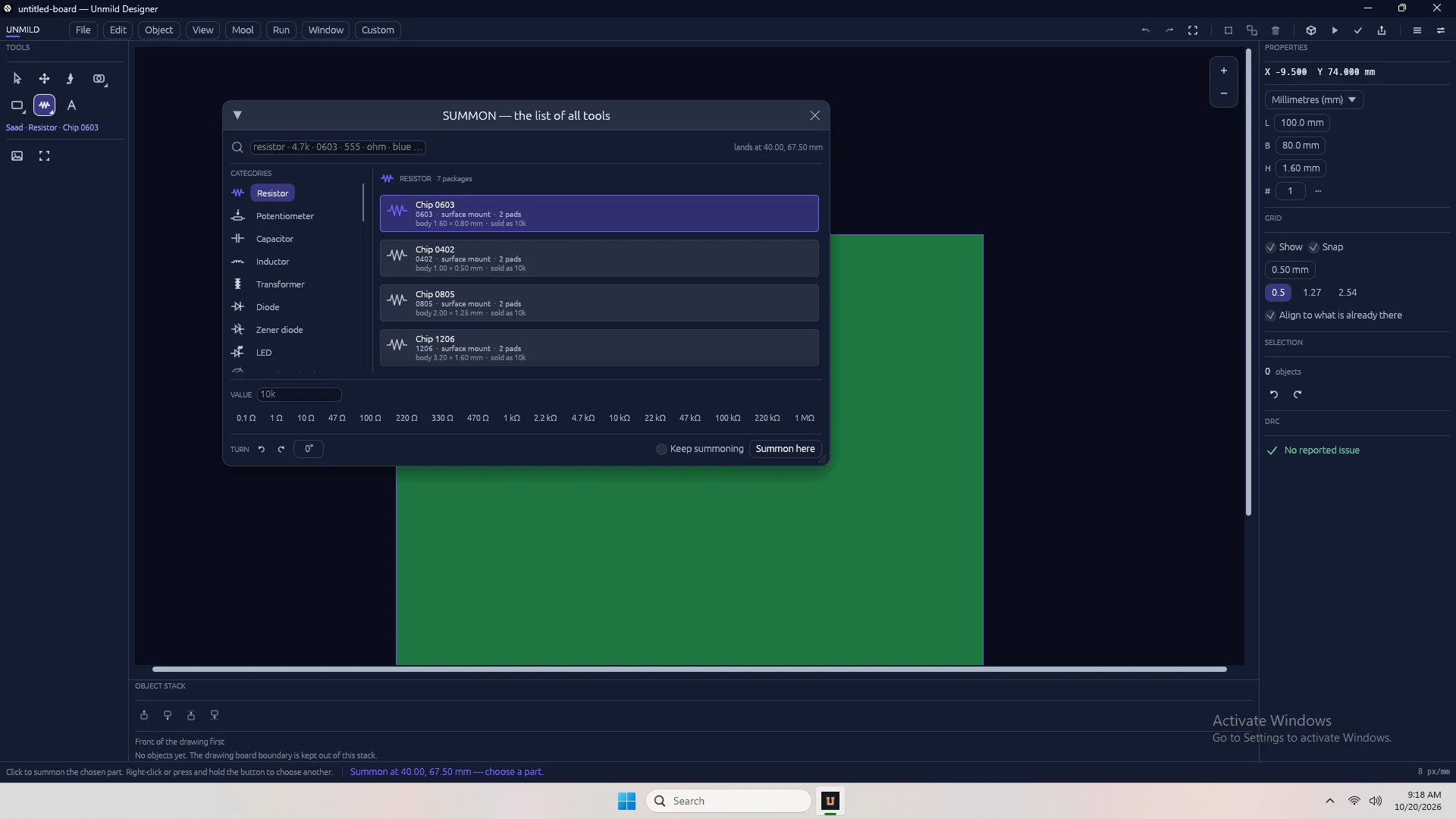Collapse the SUMMON dialog with triangle
The width and height of the screenshot is (1456, 819).
(x=237, y=115)
